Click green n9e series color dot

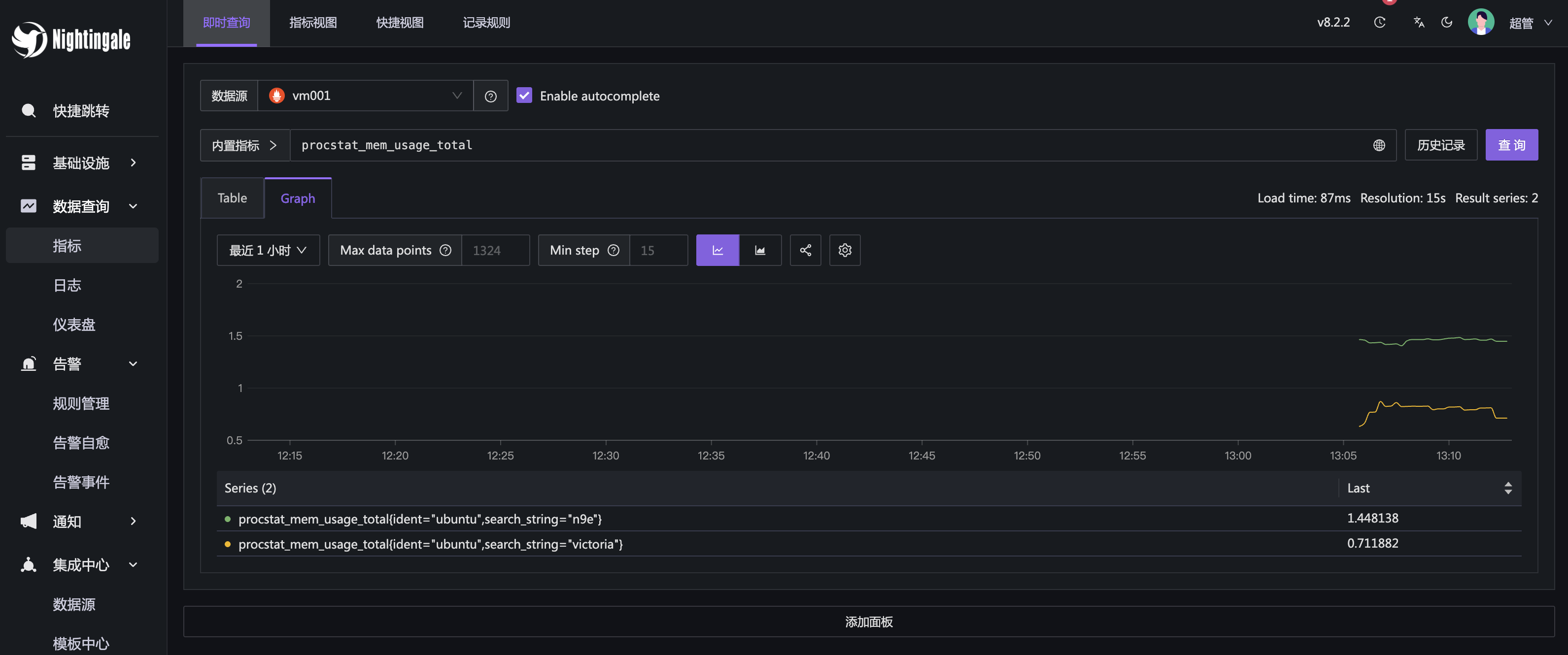coord(228,519)
